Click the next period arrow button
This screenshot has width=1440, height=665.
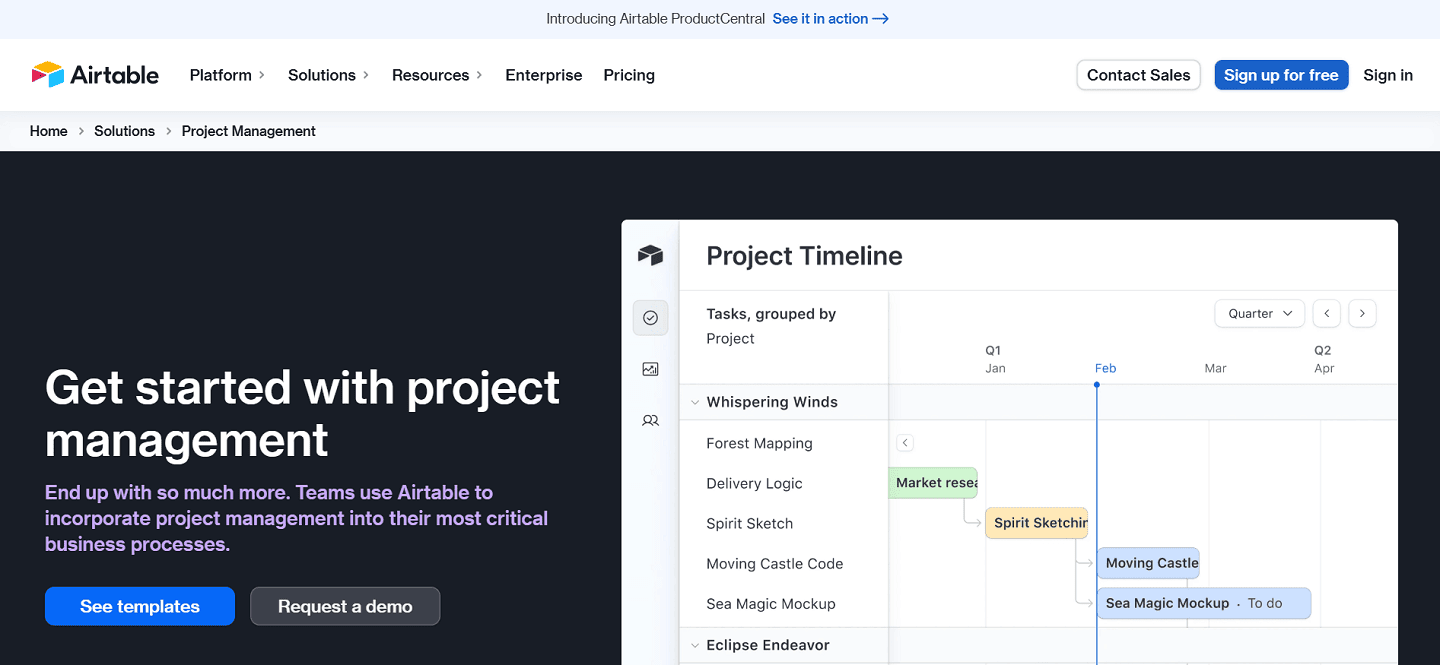tap(1362, 313)
